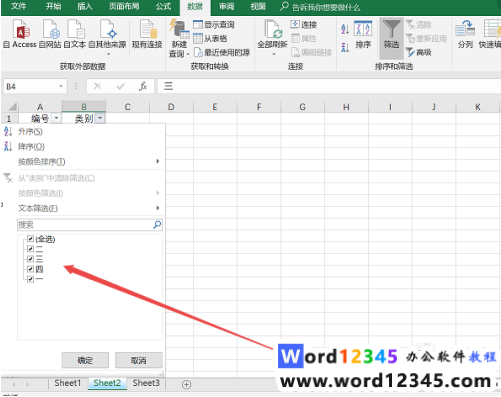501x397 pixels.
Task: Switch to the 审阅 review tab
Action: click(x=227, y=6)
